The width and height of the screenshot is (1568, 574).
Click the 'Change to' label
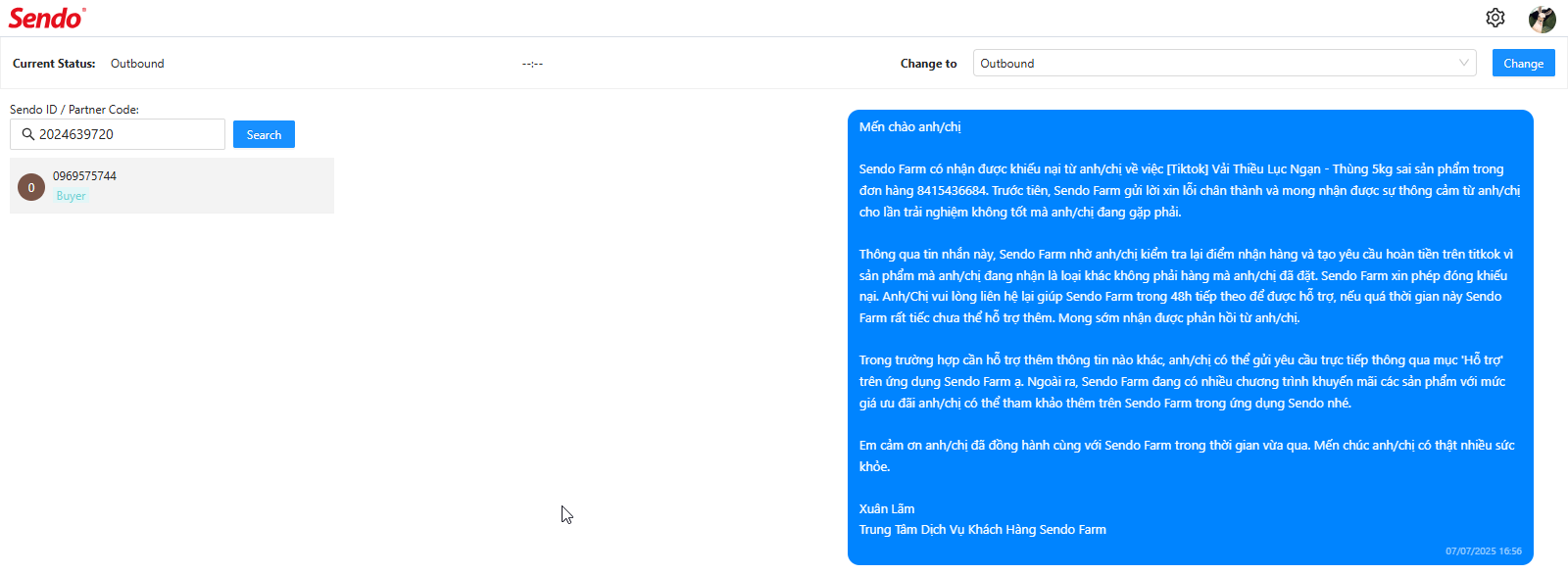point(928,64)
